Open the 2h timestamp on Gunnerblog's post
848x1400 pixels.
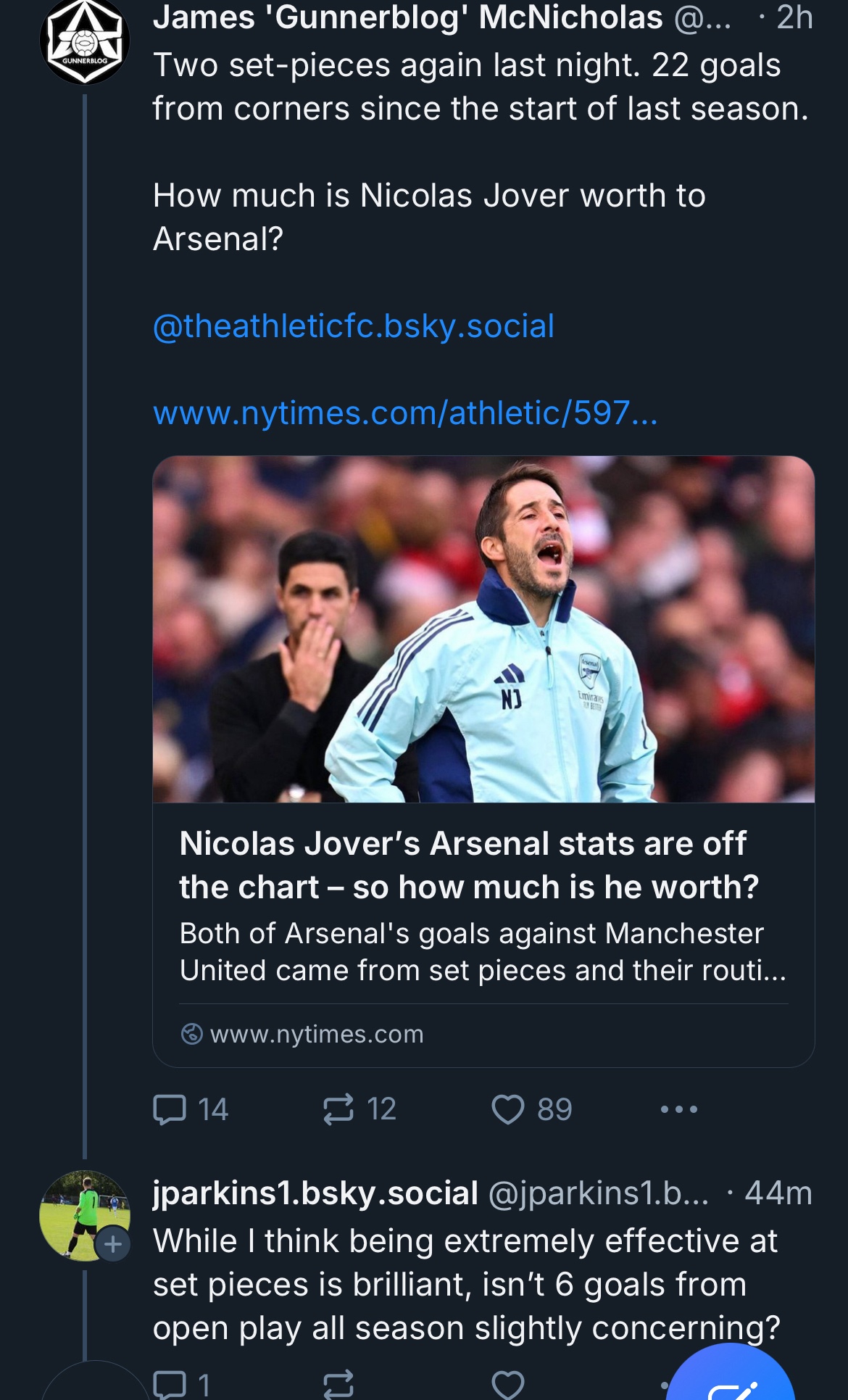tap(794, 17)
